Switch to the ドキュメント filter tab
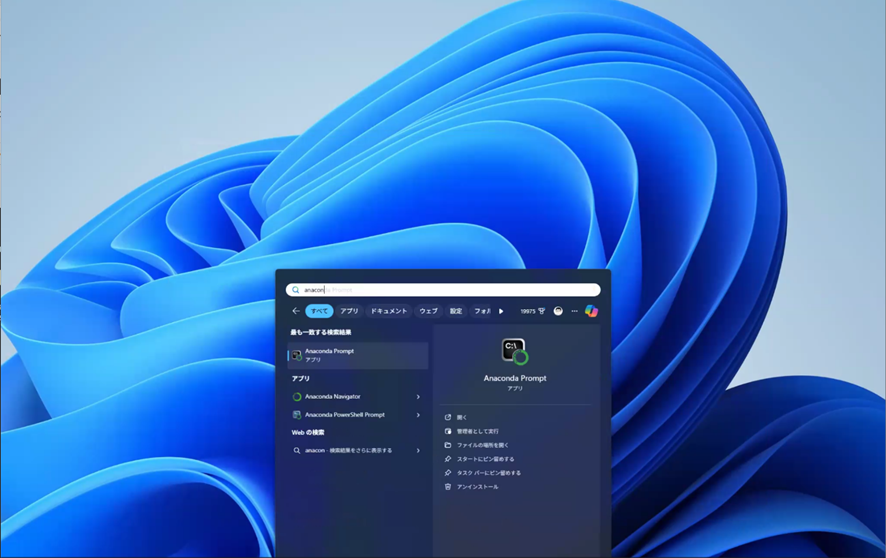 389,311
